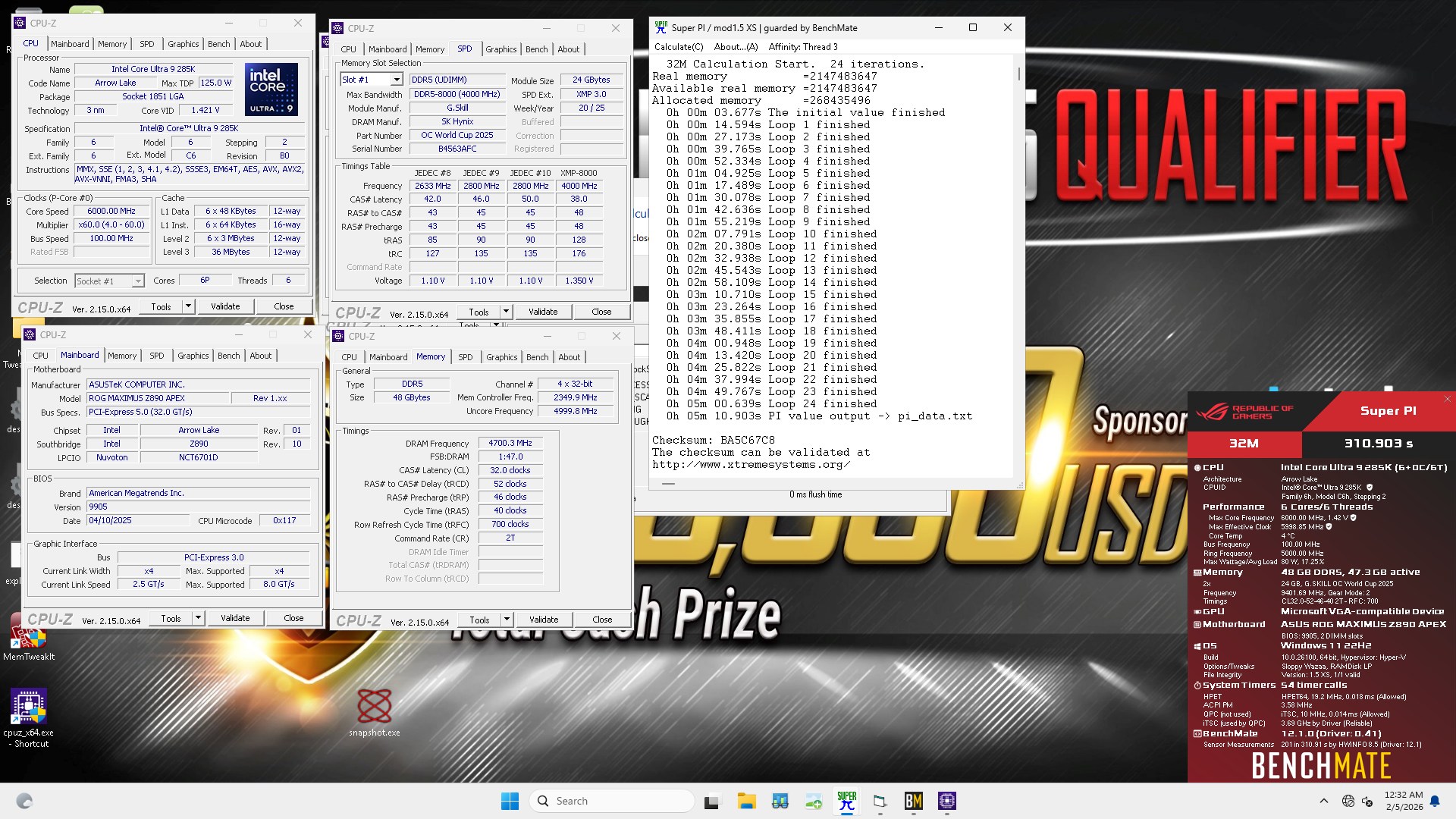Click the Part Number OC World Cup 2025 field
Viewport: 1456px width, 819px height.
[457, 135]
